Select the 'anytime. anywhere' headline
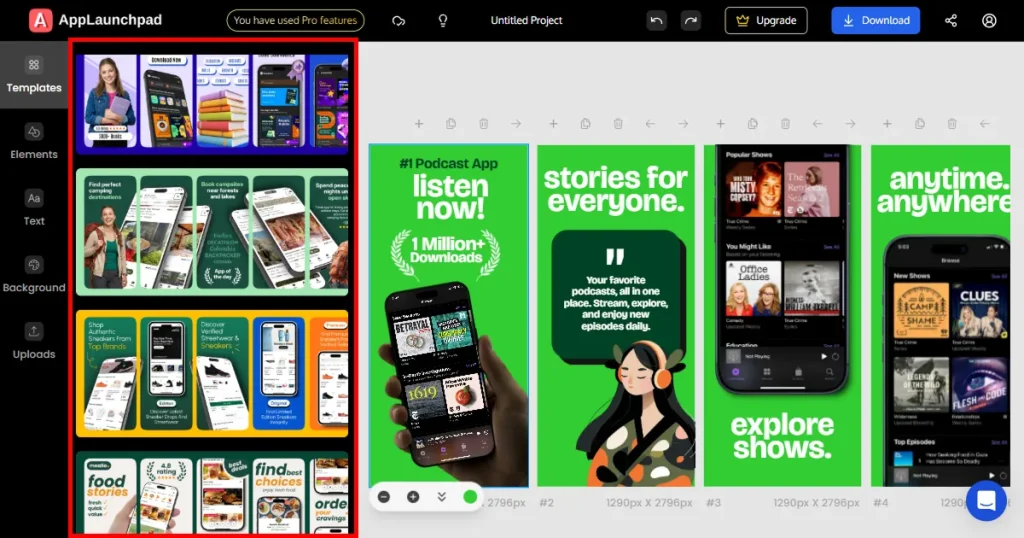This screenshot has width=1024, height=538. [944, 190]
